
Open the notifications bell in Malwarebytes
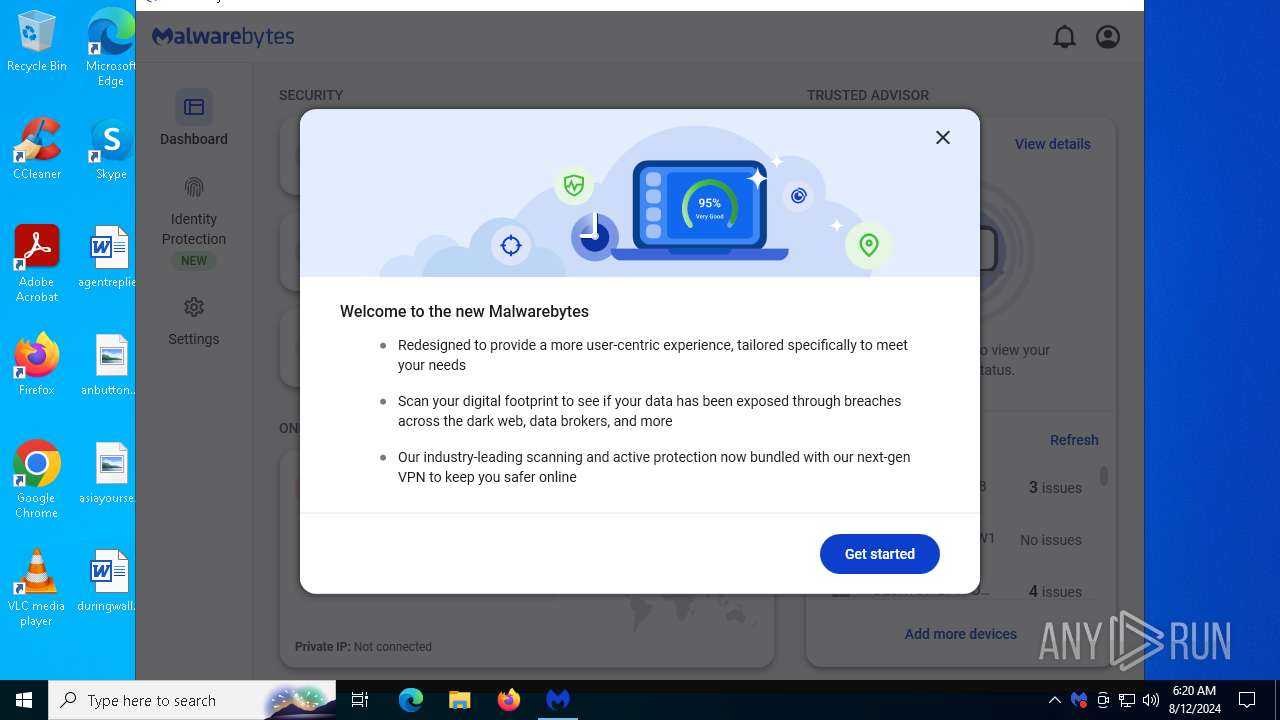point(1064,37)
